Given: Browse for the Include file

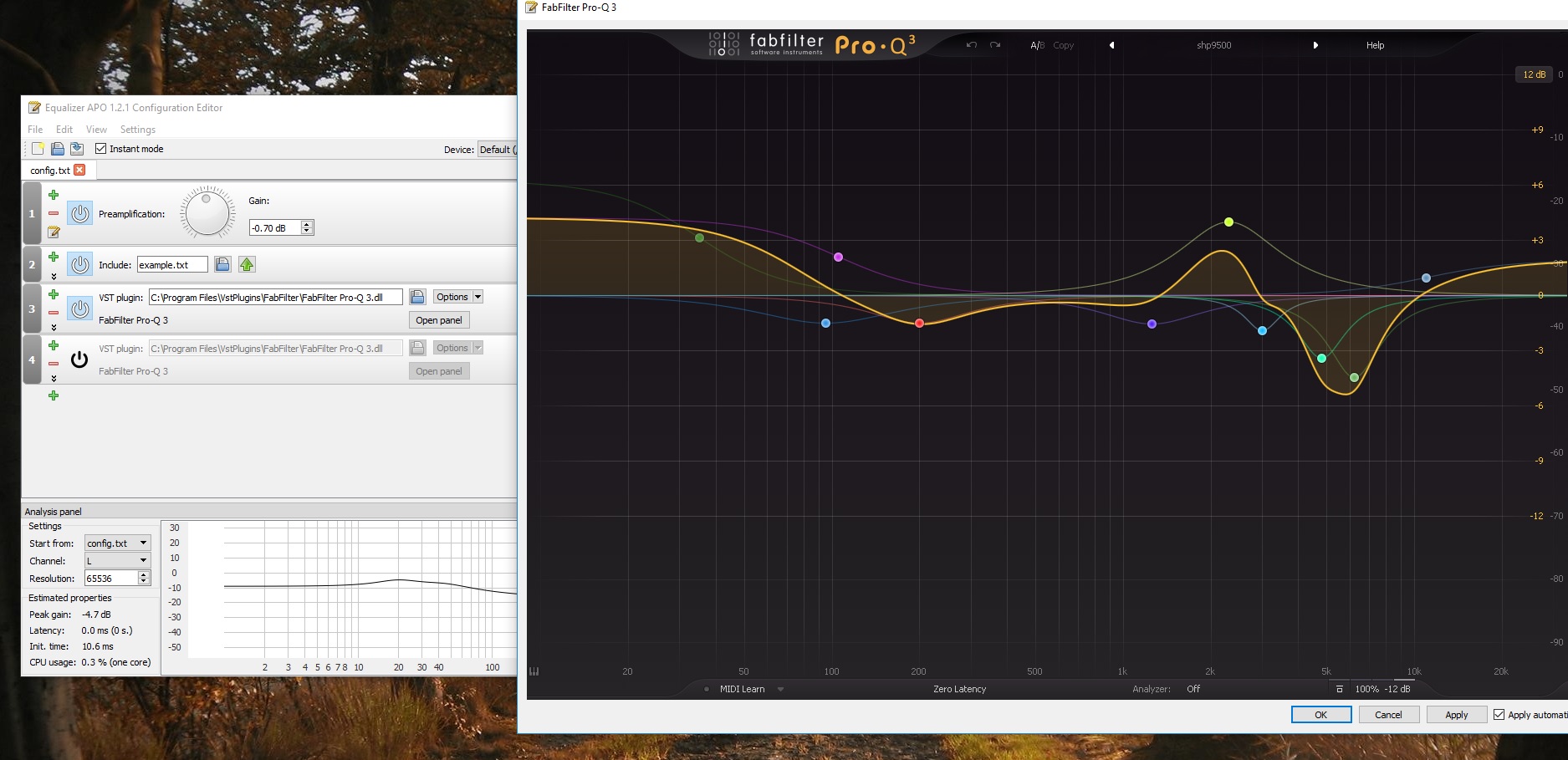Looking at the screenshot, I should [x=222, y=265].
